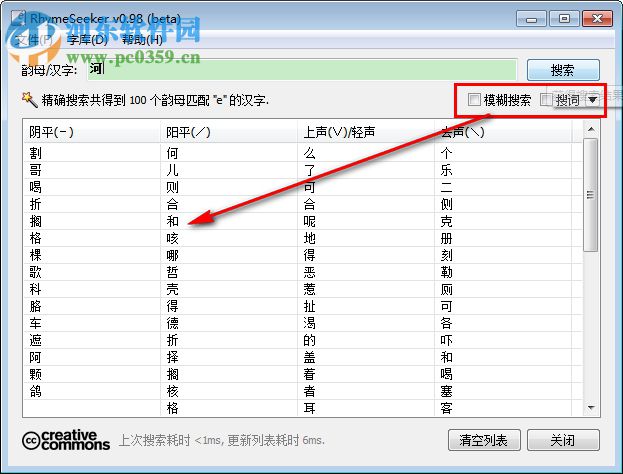The height and width of the screenshot is (474, 623).
Task: Select 克 in the 去声 column
Action: click(x=446, y=221)
